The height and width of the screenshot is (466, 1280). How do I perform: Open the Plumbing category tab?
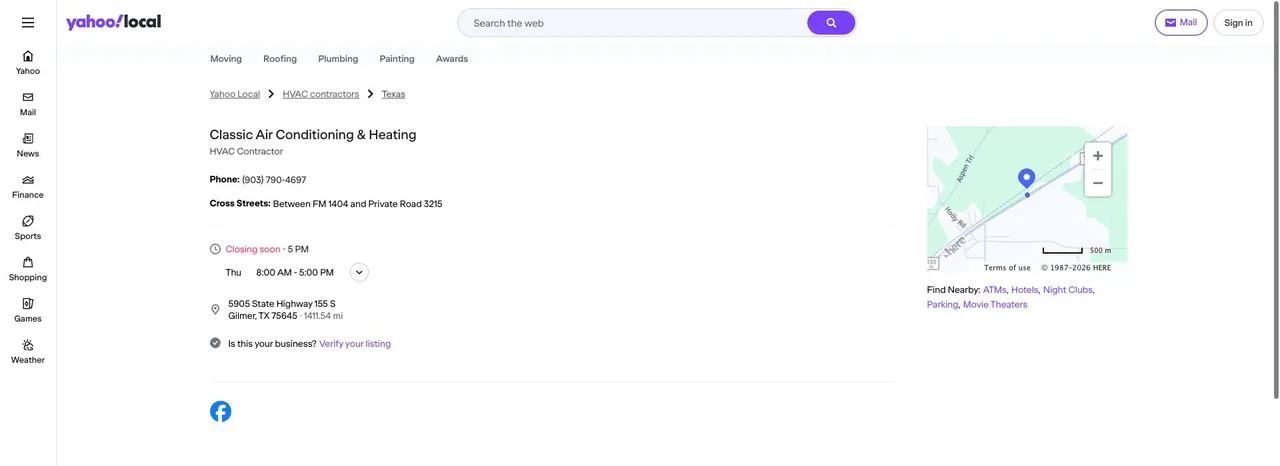[338, 59]
